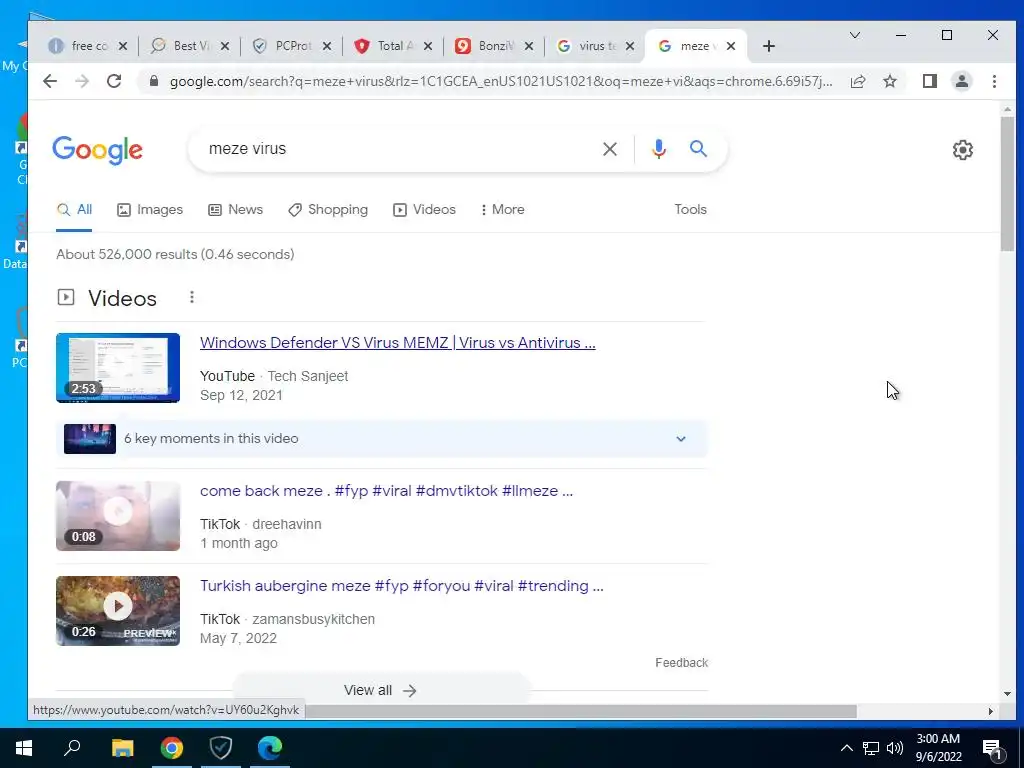Click the horizontal scrollbar thumb
1024x768 pixels.
[x=581, y=711]
